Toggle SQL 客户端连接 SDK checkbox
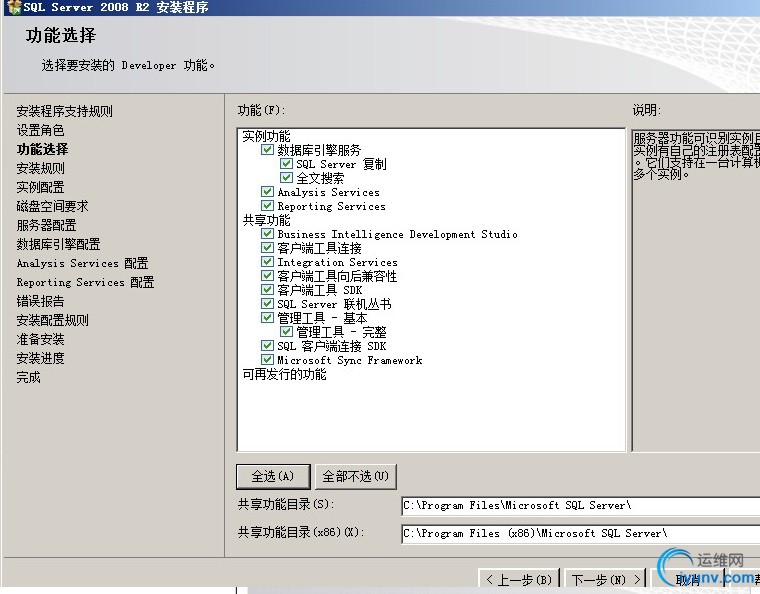This screenshot has width=760, height=594. [x=267, y=346]
